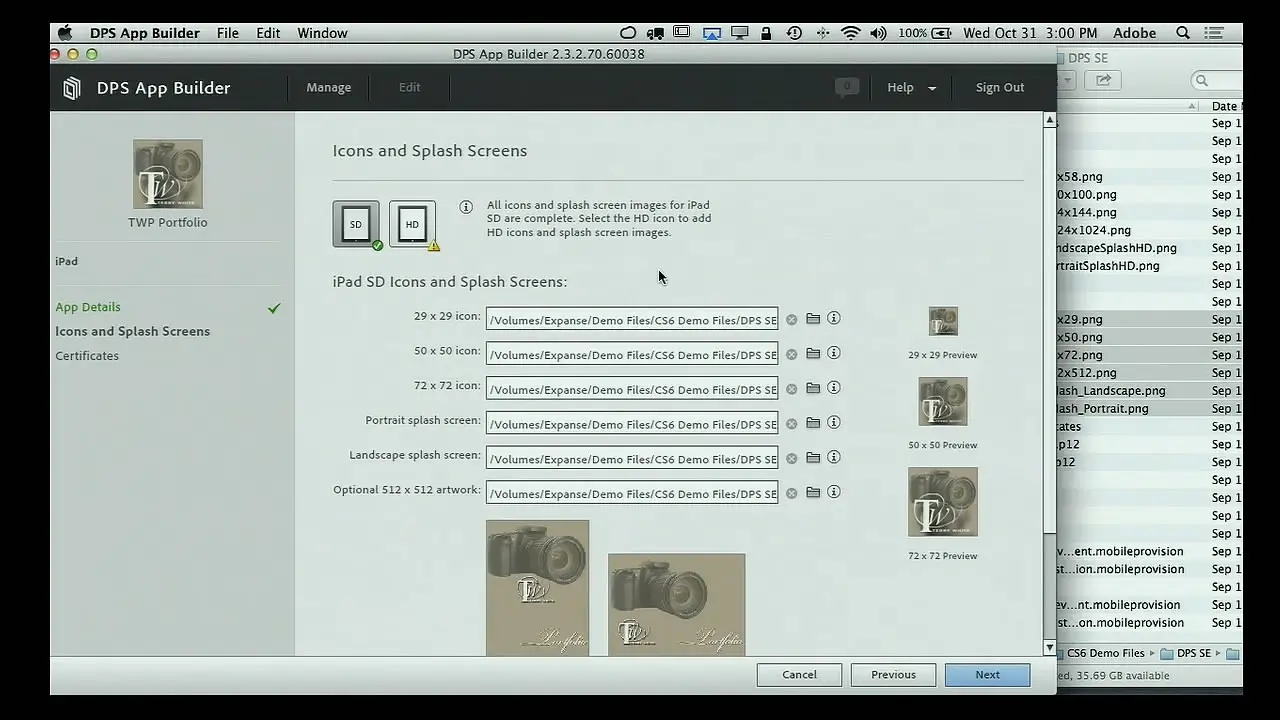Show info for 512 x 512 artwork
The height and width of the screenshot is (720, 1280).
coord(834,492)
